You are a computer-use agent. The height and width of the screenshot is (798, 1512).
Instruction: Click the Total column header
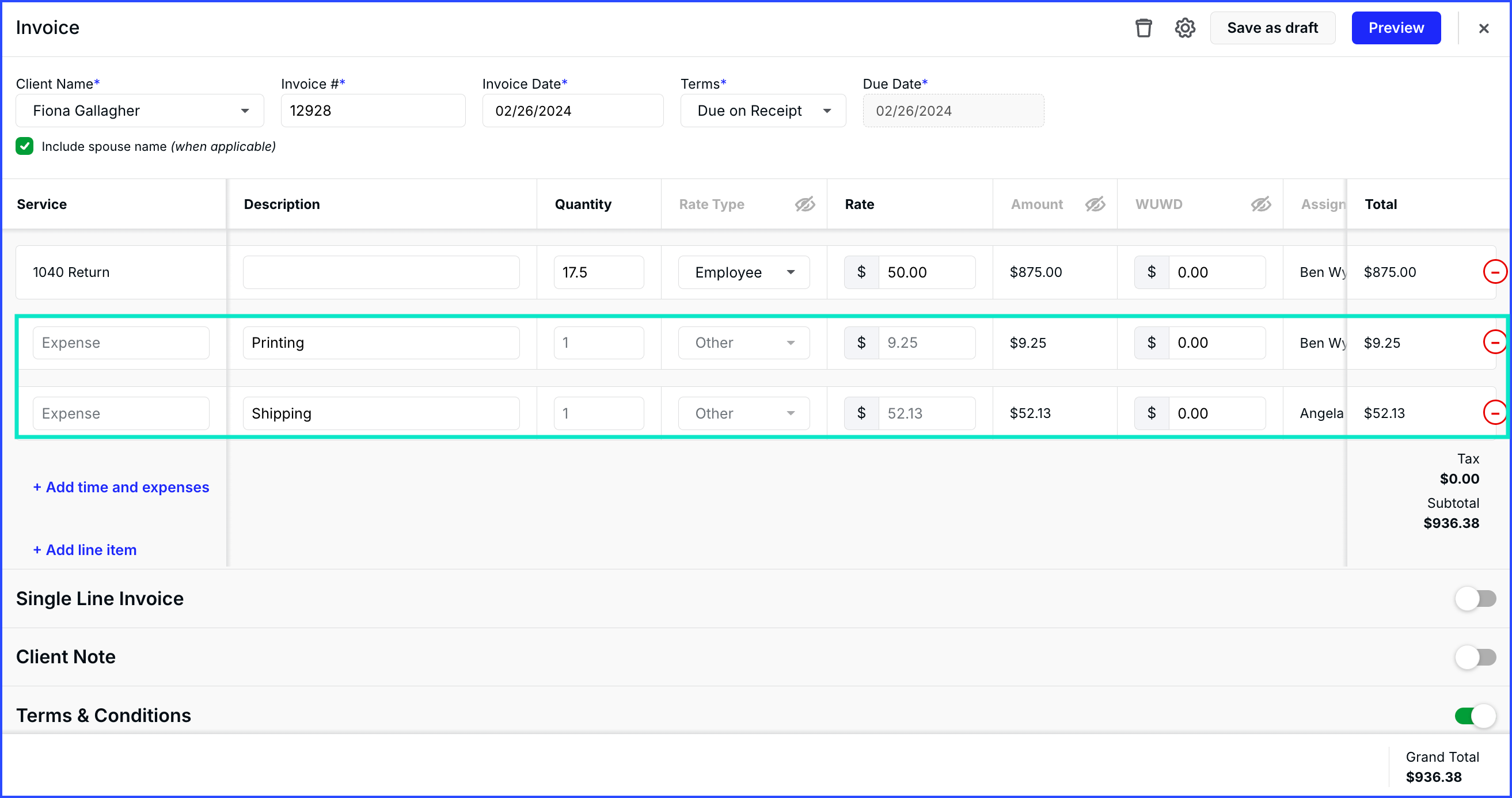pos(1381,204)
